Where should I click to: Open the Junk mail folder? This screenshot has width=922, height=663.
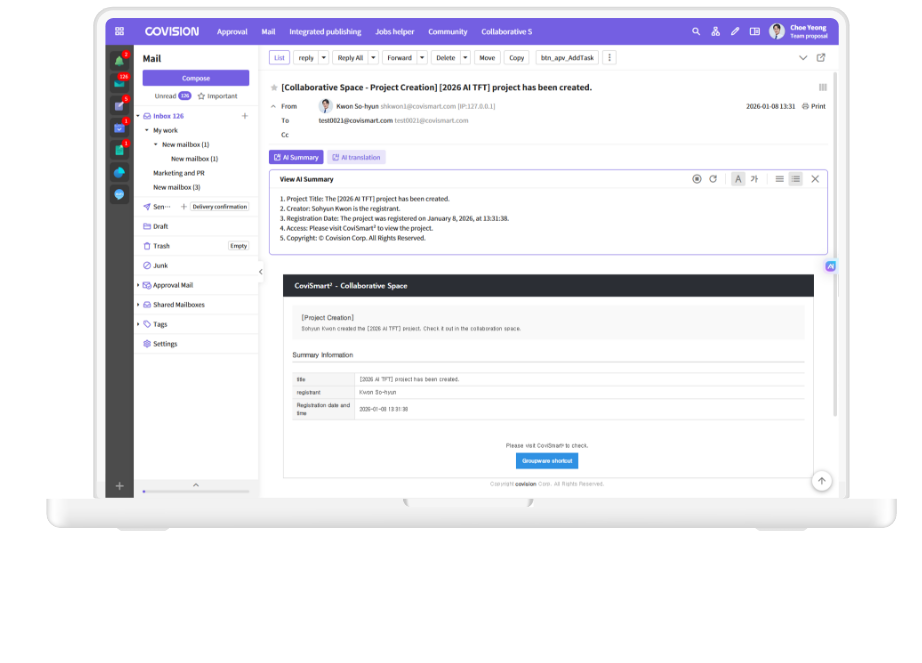[160, 265]
